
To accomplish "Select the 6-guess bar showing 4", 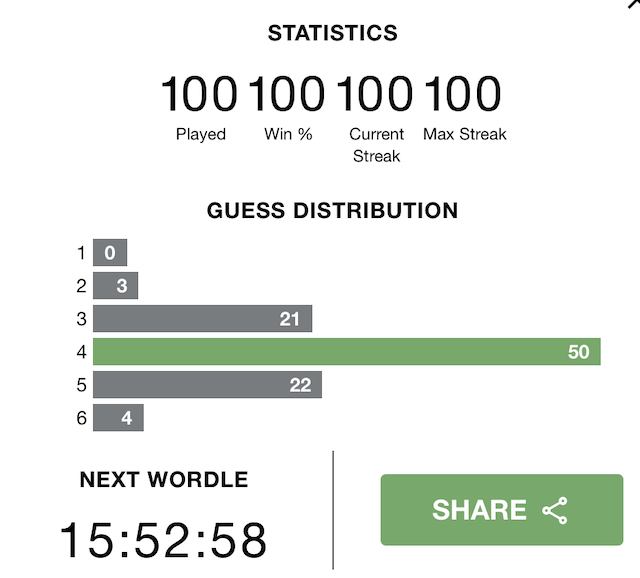I will tap(118, 418).
